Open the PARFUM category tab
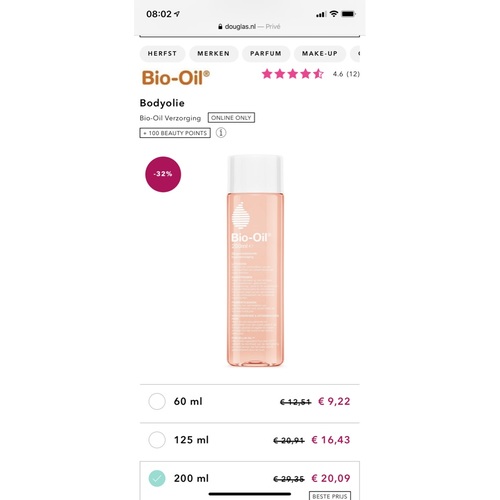Screen dimensions: 500x500 [x=266, y=54]
